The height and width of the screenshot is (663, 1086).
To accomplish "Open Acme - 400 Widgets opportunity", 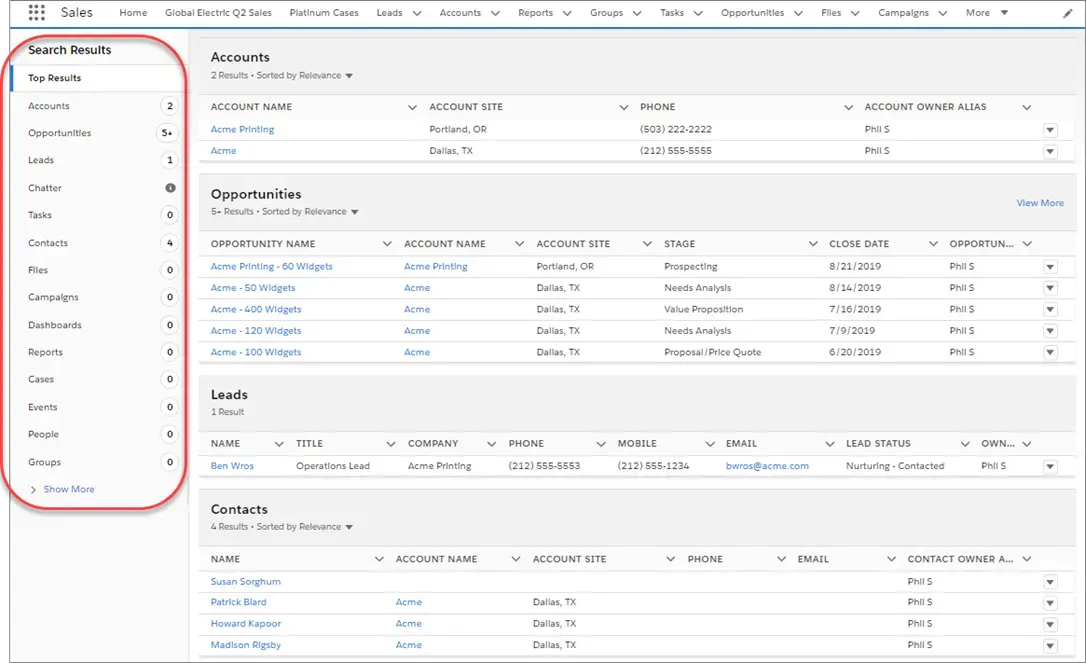I will (x=256, y=310).
